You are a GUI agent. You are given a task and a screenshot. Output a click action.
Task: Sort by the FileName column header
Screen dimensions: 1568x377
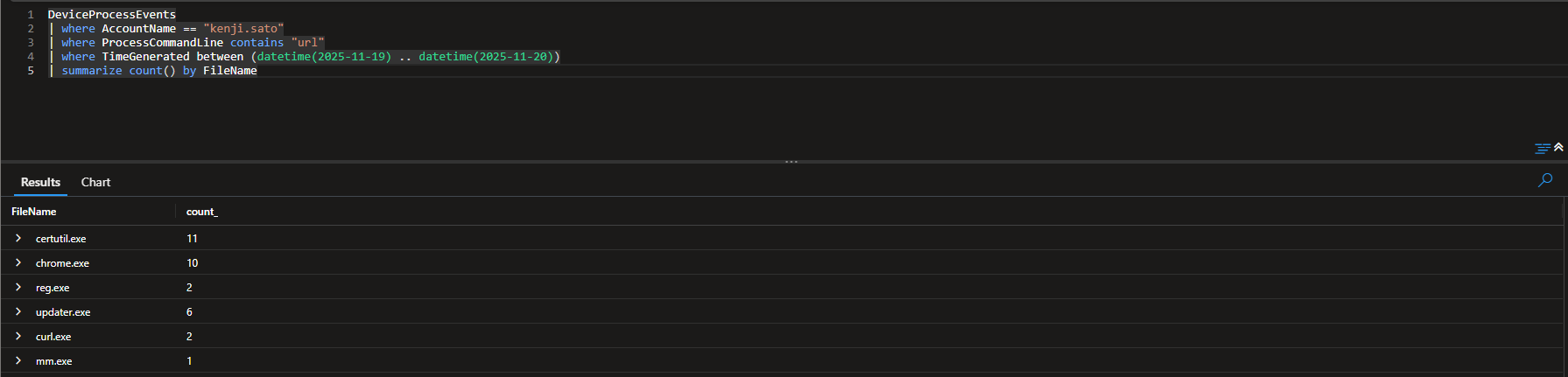(x=34, y=212)
